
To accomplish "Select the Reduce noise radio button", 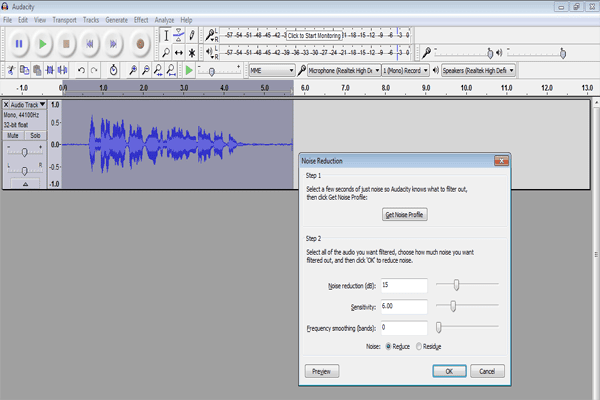I will pos(388,346).
